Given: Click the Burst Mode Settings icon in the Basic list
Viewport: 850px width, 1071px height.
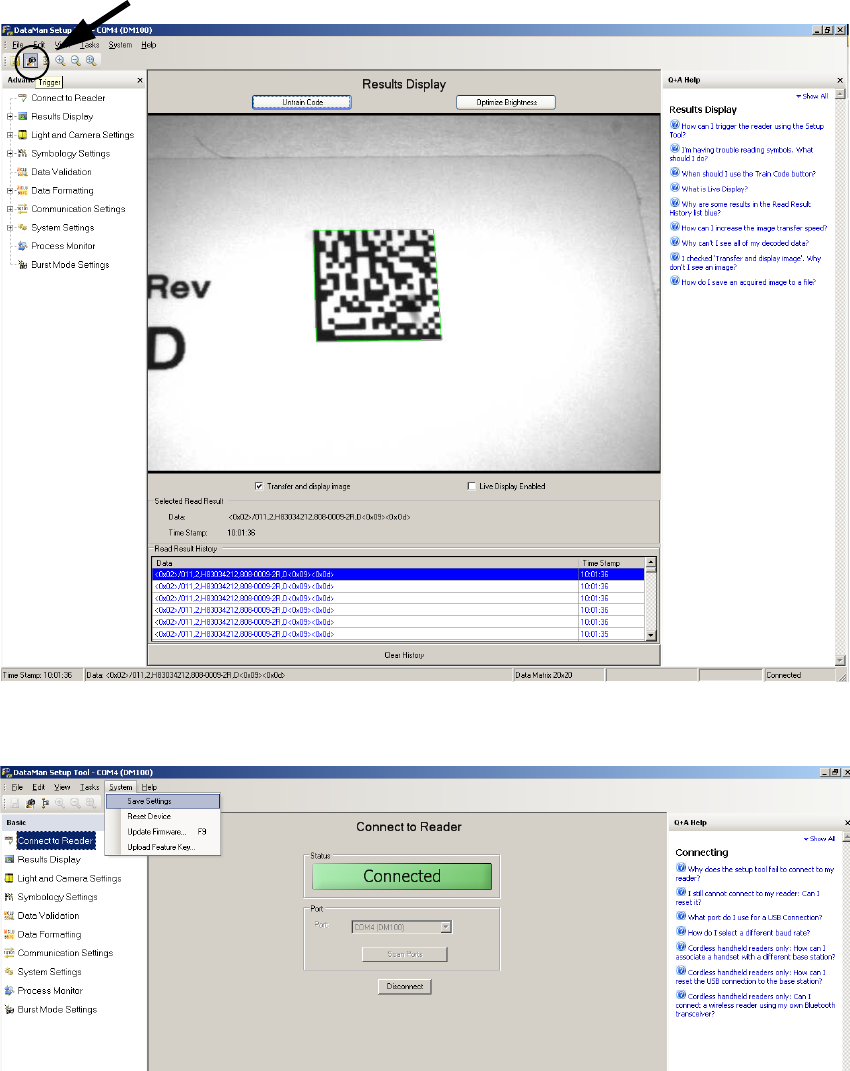Looking at the screenshot, I should click(9, 1010).
